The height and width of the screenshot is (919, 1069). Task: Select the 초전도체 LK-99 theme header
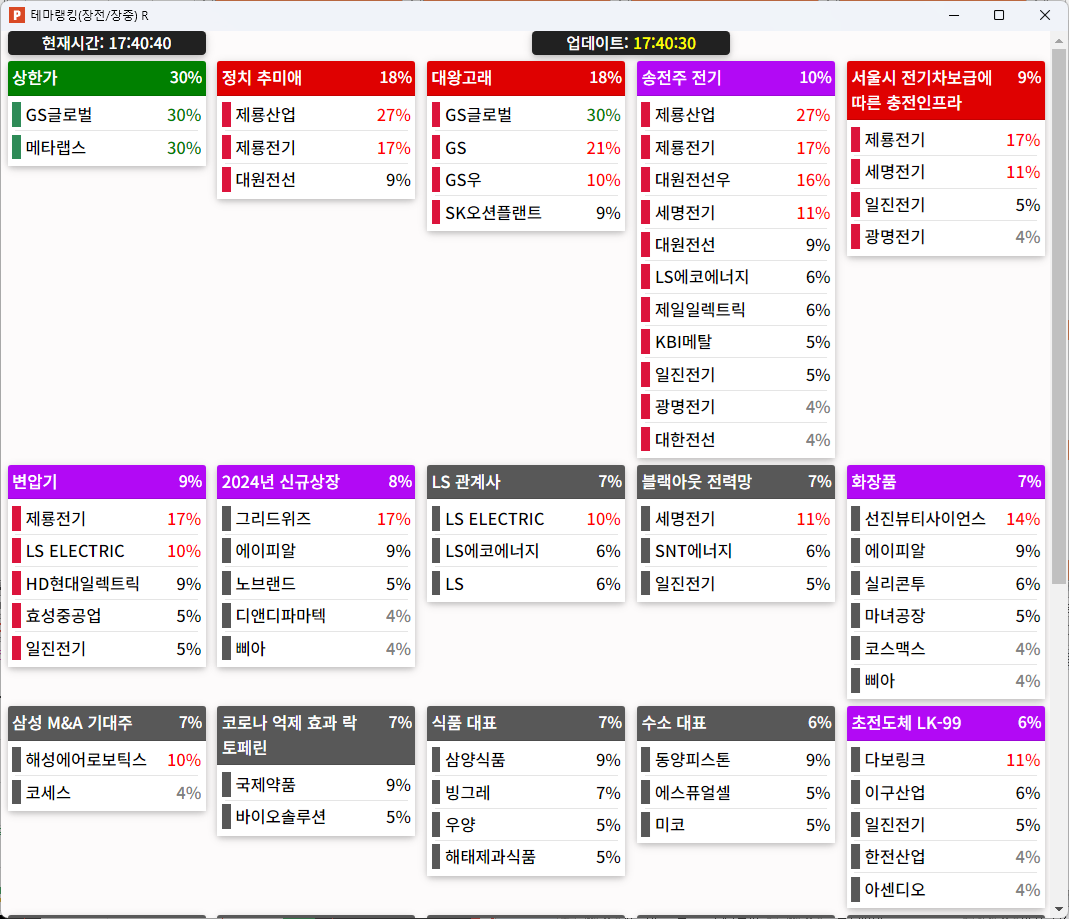(x=946, y=723)
